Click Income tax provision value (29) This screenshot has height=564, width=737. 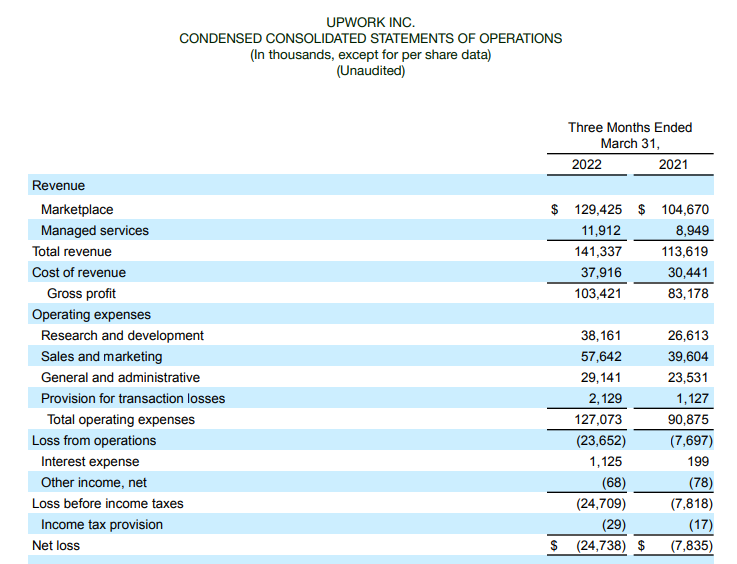(613, 525)
